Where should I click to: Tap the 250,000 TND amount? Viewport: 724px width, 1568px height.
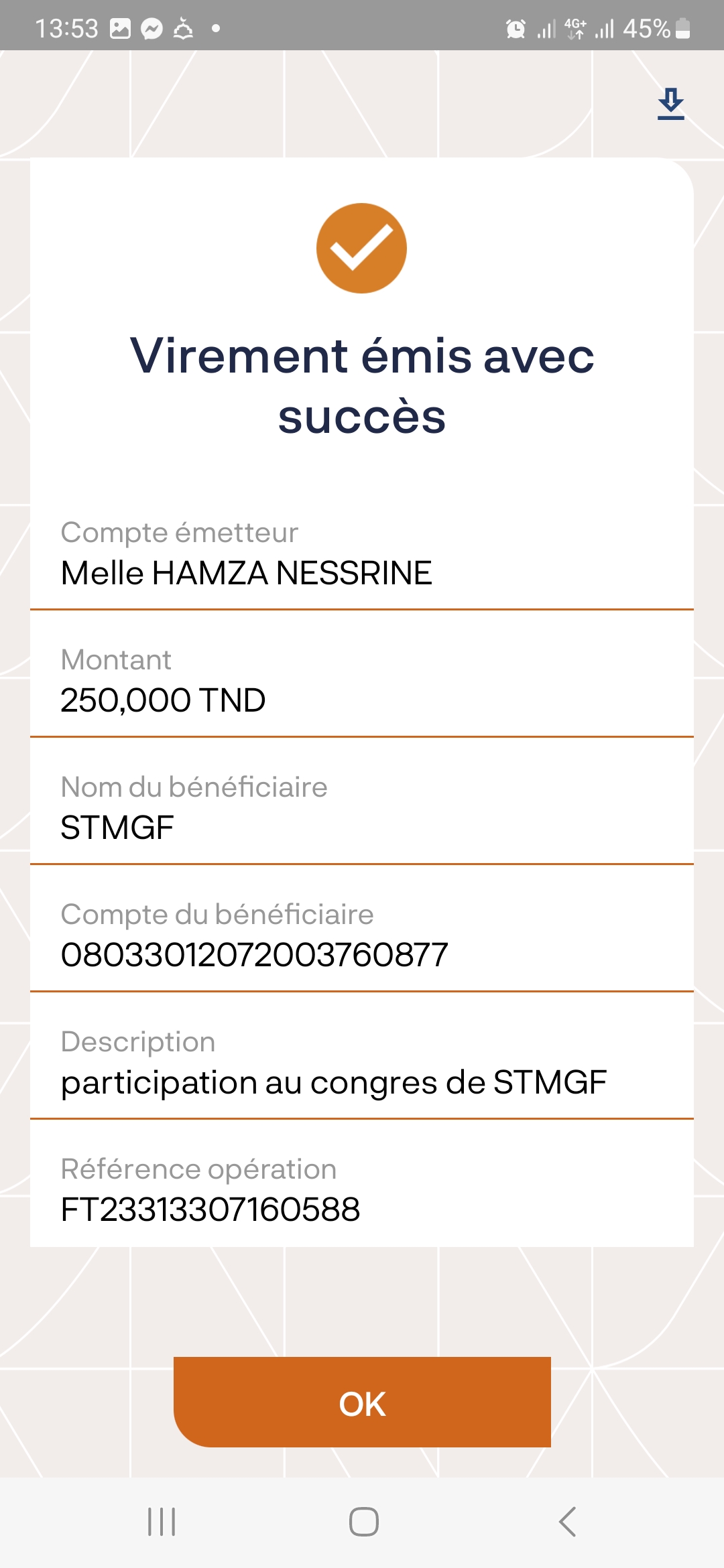click(163, 701)
